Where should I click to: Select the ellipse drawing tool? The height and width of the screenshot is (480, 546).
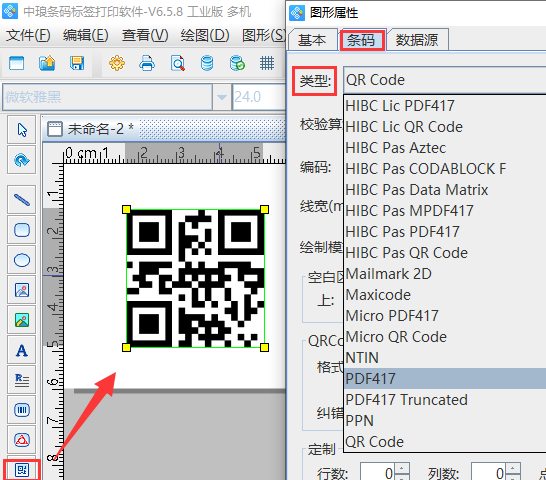[22, 260]
